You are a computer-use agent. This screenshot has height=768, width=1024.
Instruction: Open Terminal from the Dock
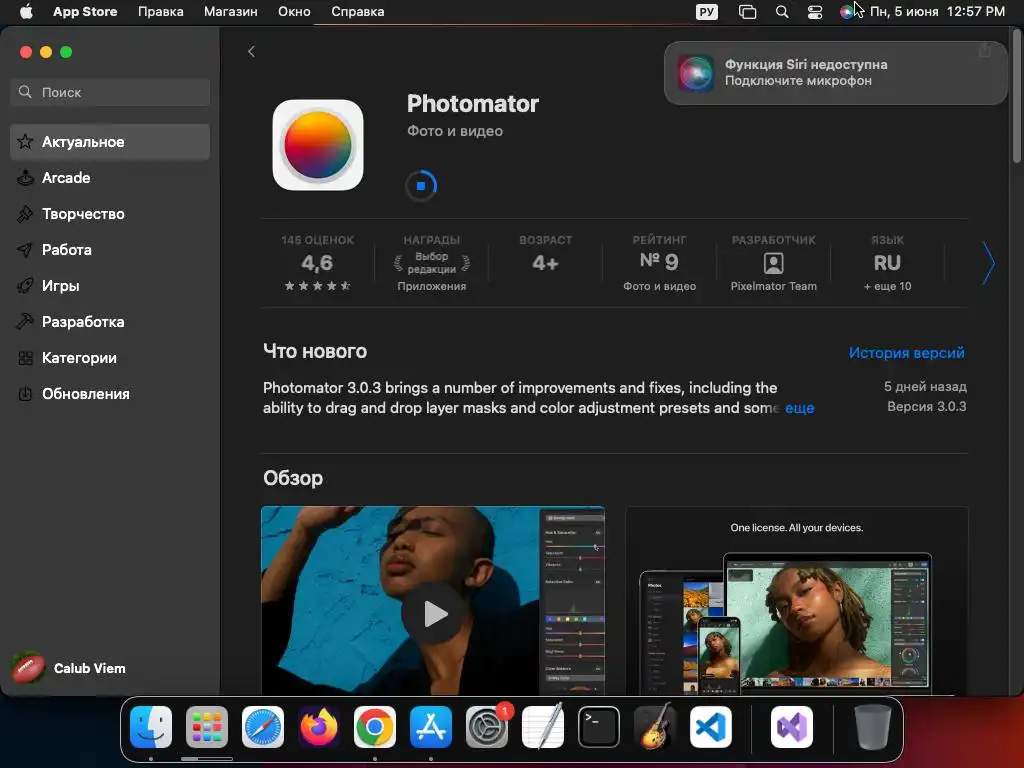(x=599, y=727)
